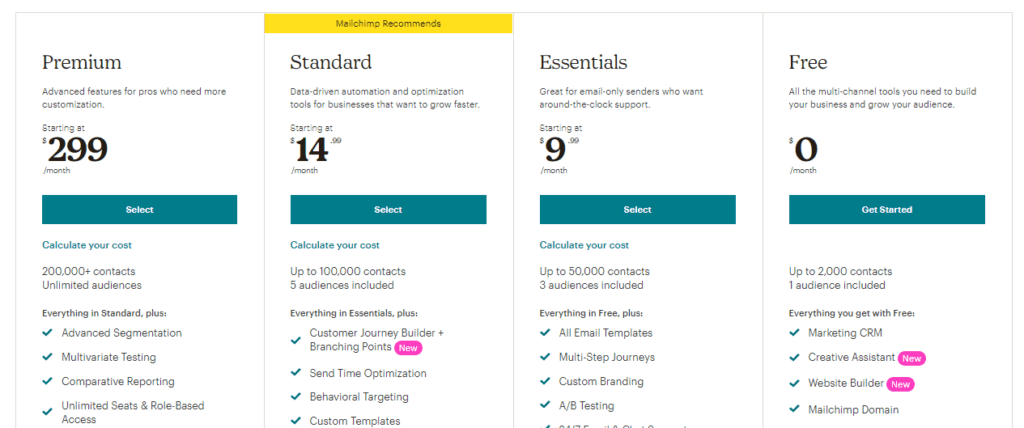
Task: Click Get Started for Free plan
Action: click(x=887, y=210)
